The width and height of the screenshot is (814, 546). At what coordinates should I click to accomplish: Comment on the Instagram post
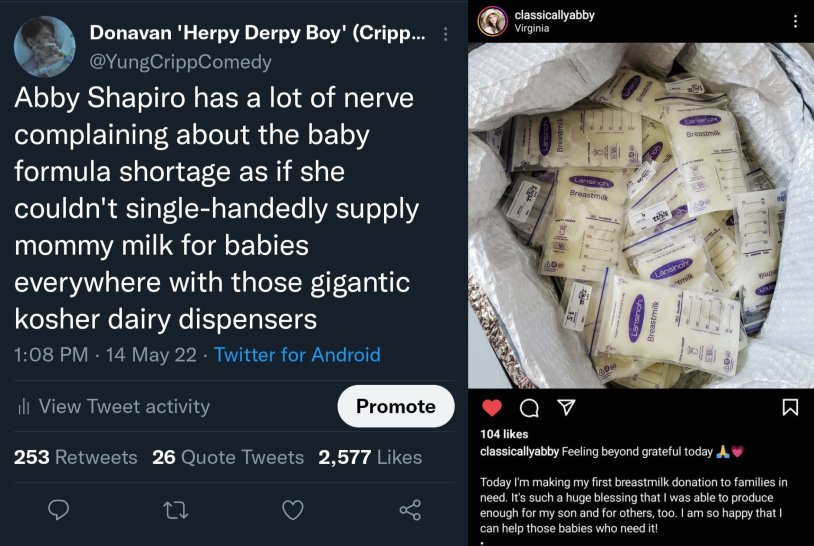point(529,407)
